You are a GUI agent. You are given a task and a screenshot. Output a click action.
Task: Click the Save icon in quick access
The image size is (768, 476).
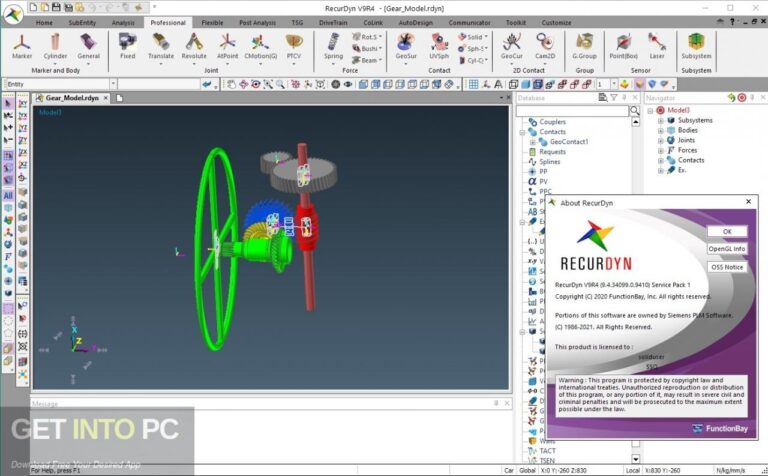[x=56, y=7]
